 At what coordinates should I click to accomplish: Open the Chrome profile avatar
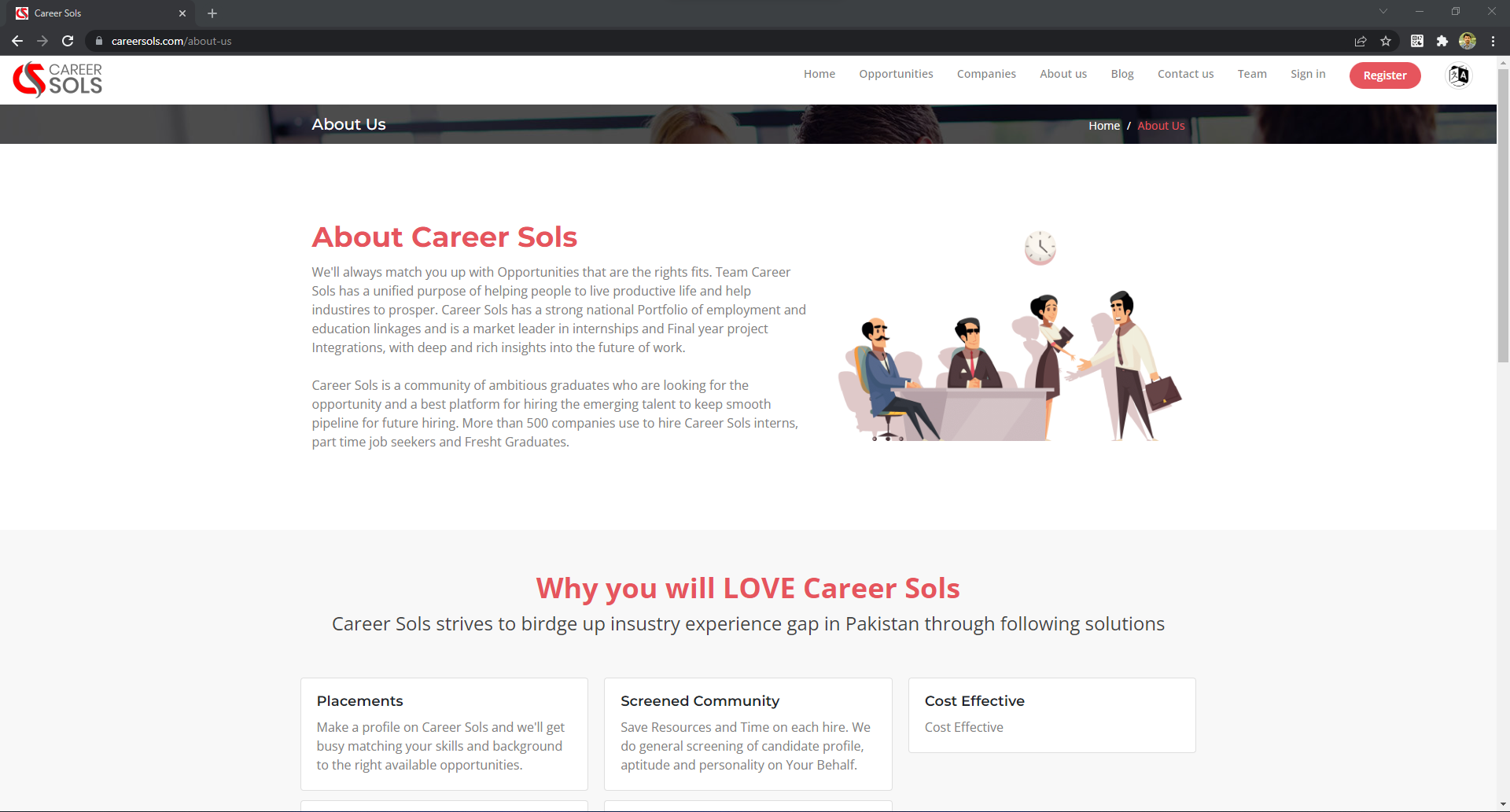click(x=1468, y=41)
